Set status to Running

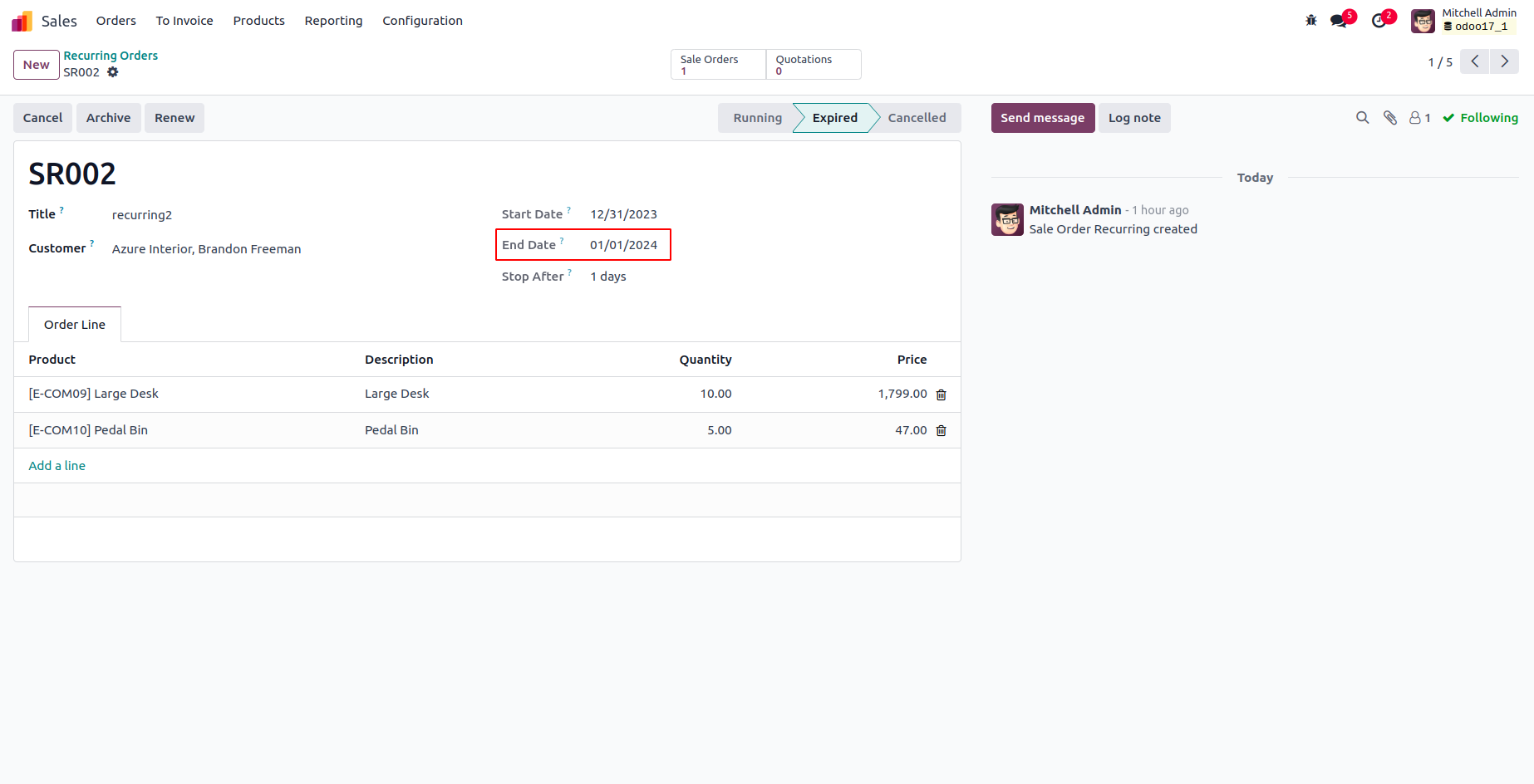coord(756,118)
